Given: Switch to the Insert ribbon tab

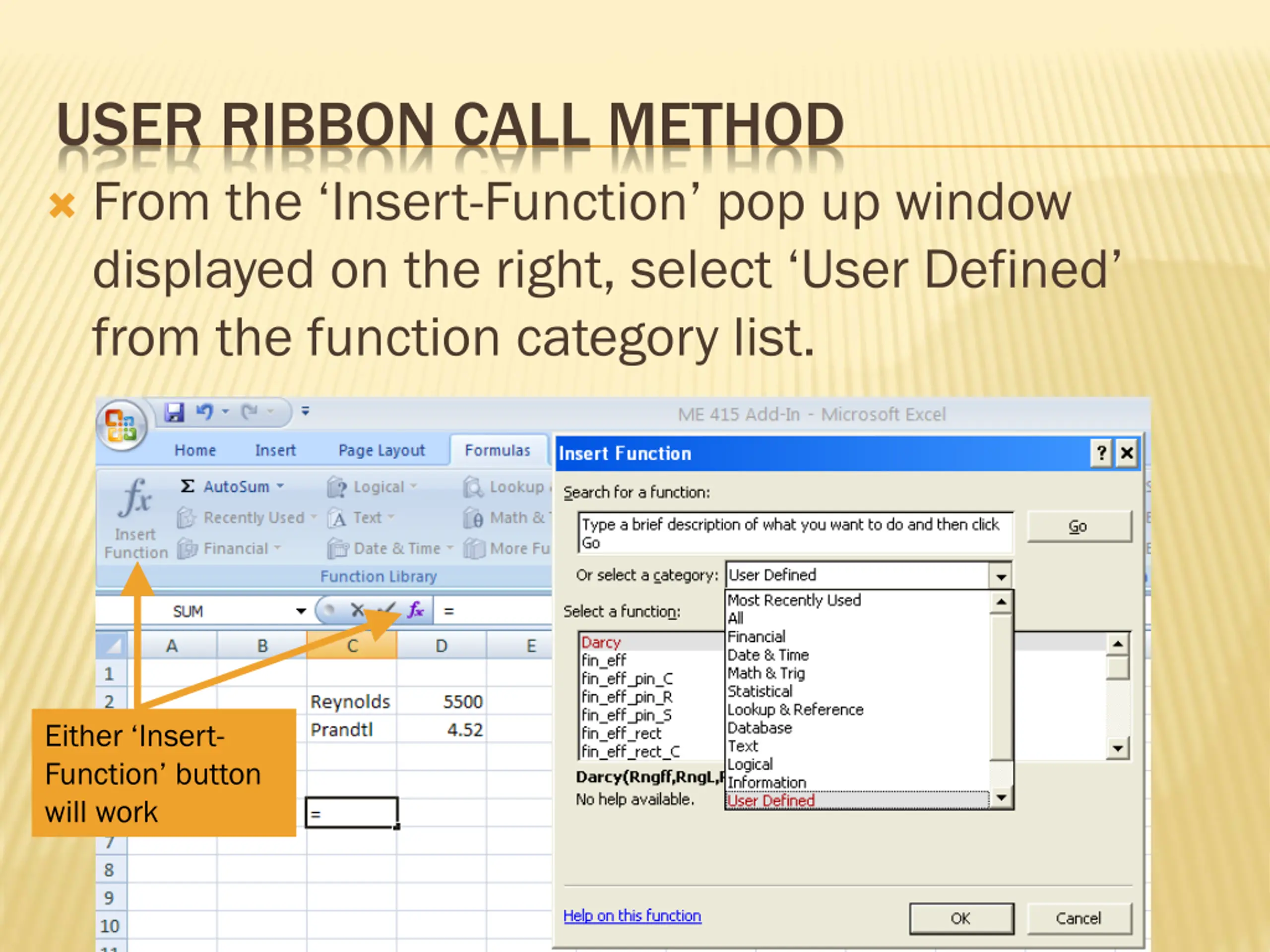Looking at the screenshot, I should 275,450.
